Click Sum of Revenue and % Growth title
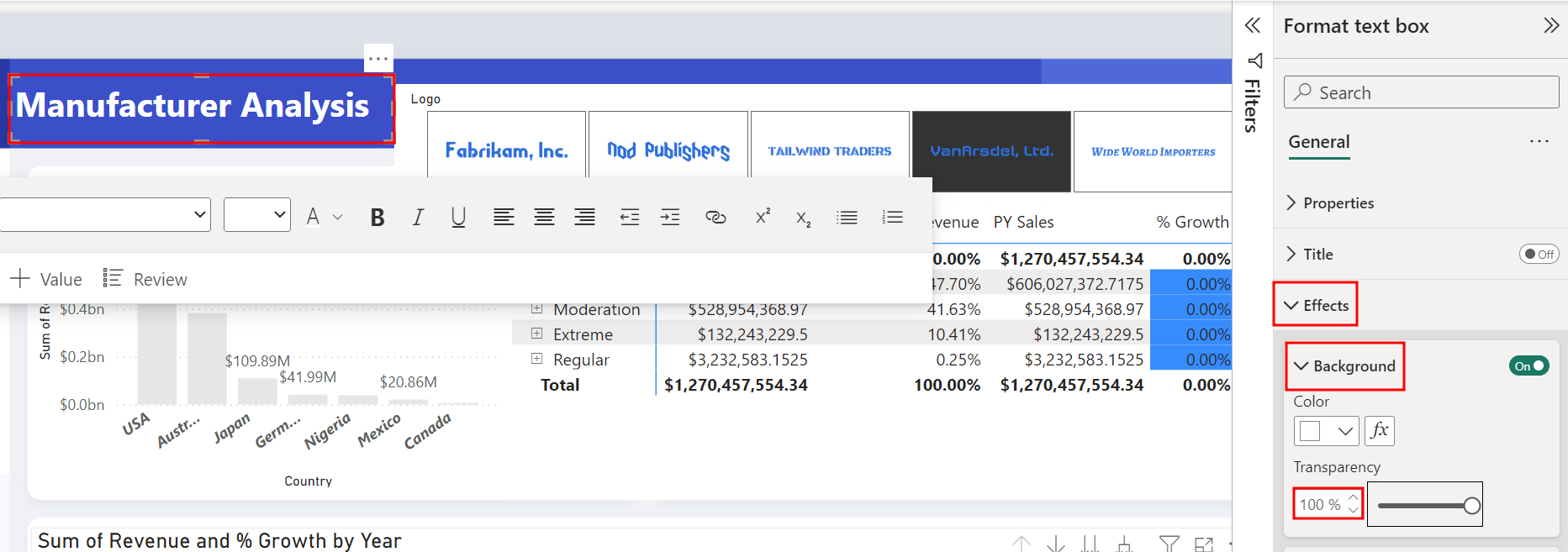The image size is (1568, 552). (x=219, y=540)
